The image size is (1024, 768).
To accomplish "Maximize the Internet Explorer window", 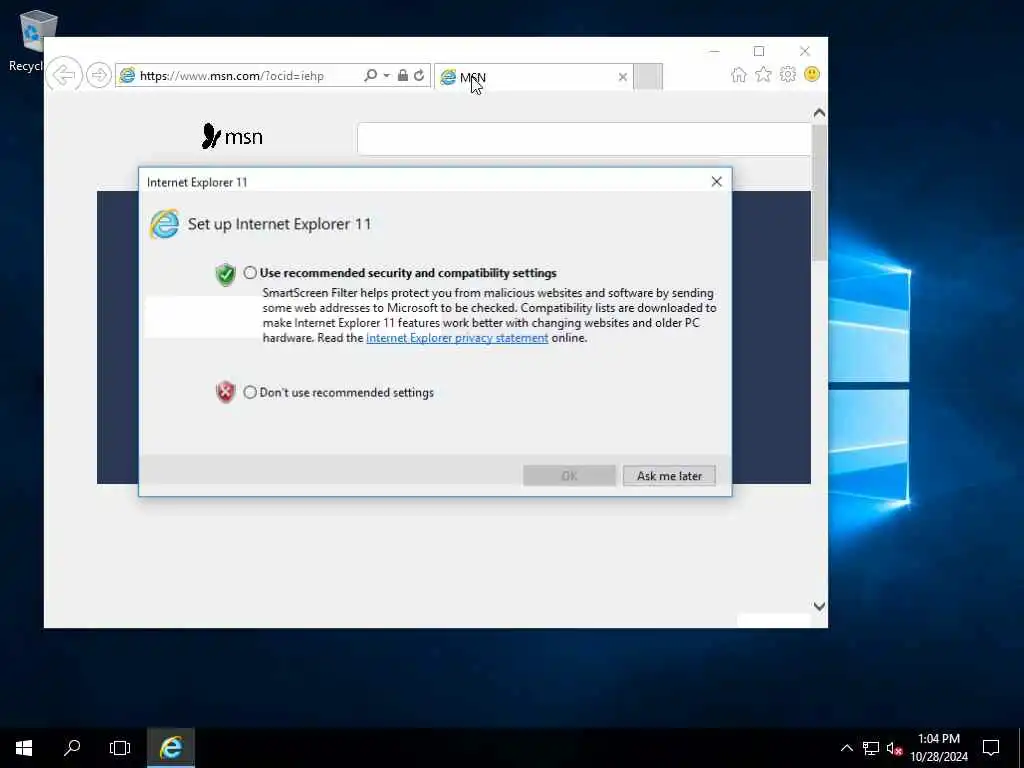I will point(759,51).
